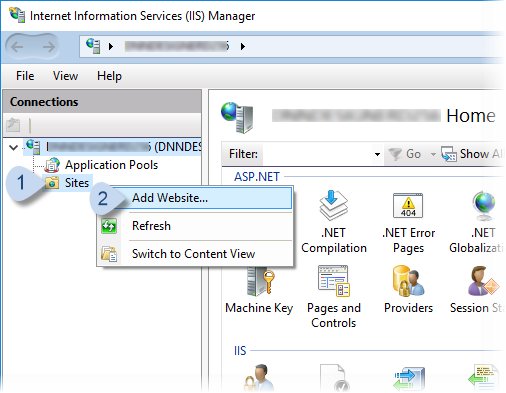Click the ASP.NET group header
This screenshot has width=506, height=393.
coord(257,177)
